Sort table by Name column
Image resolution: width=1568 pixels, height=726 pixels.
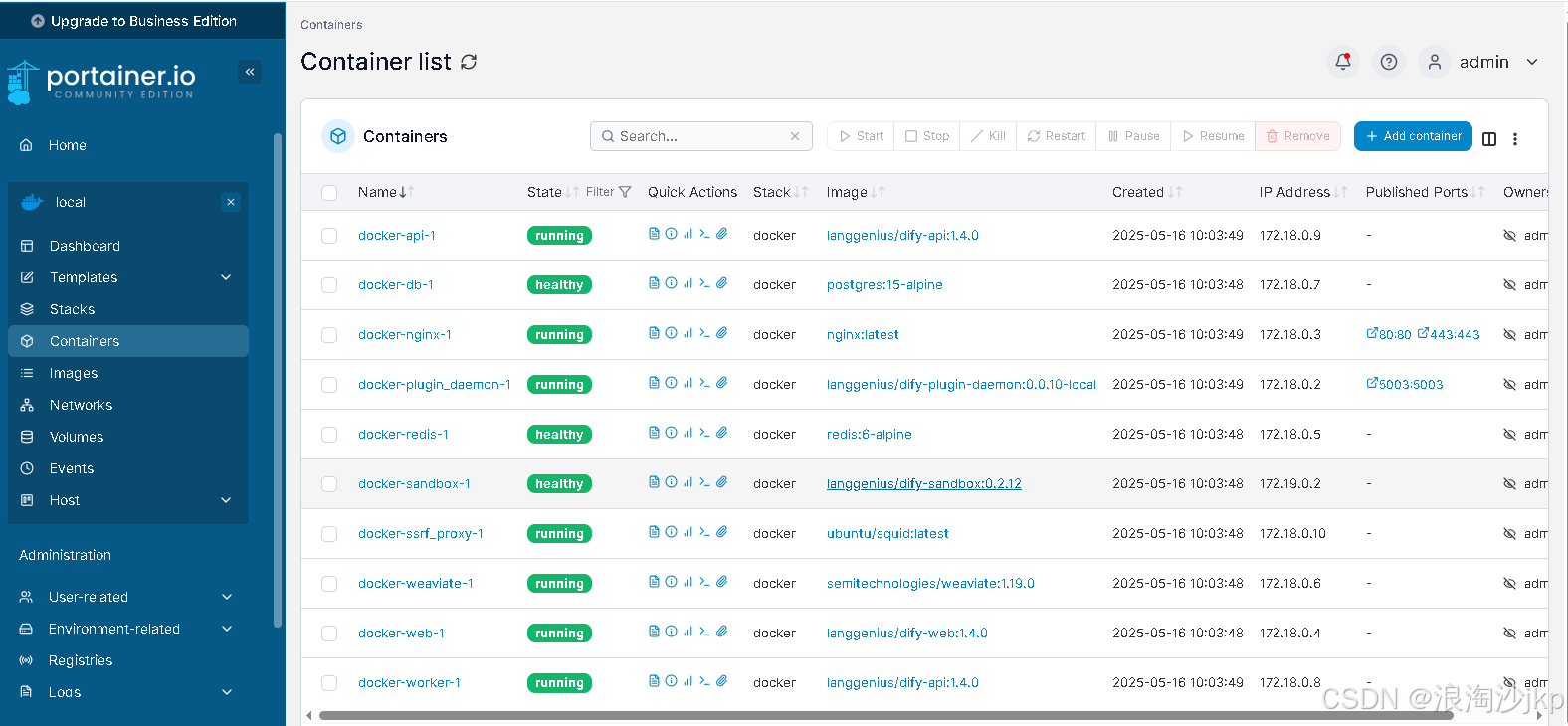pyautogui.click(x=386, y=192)
